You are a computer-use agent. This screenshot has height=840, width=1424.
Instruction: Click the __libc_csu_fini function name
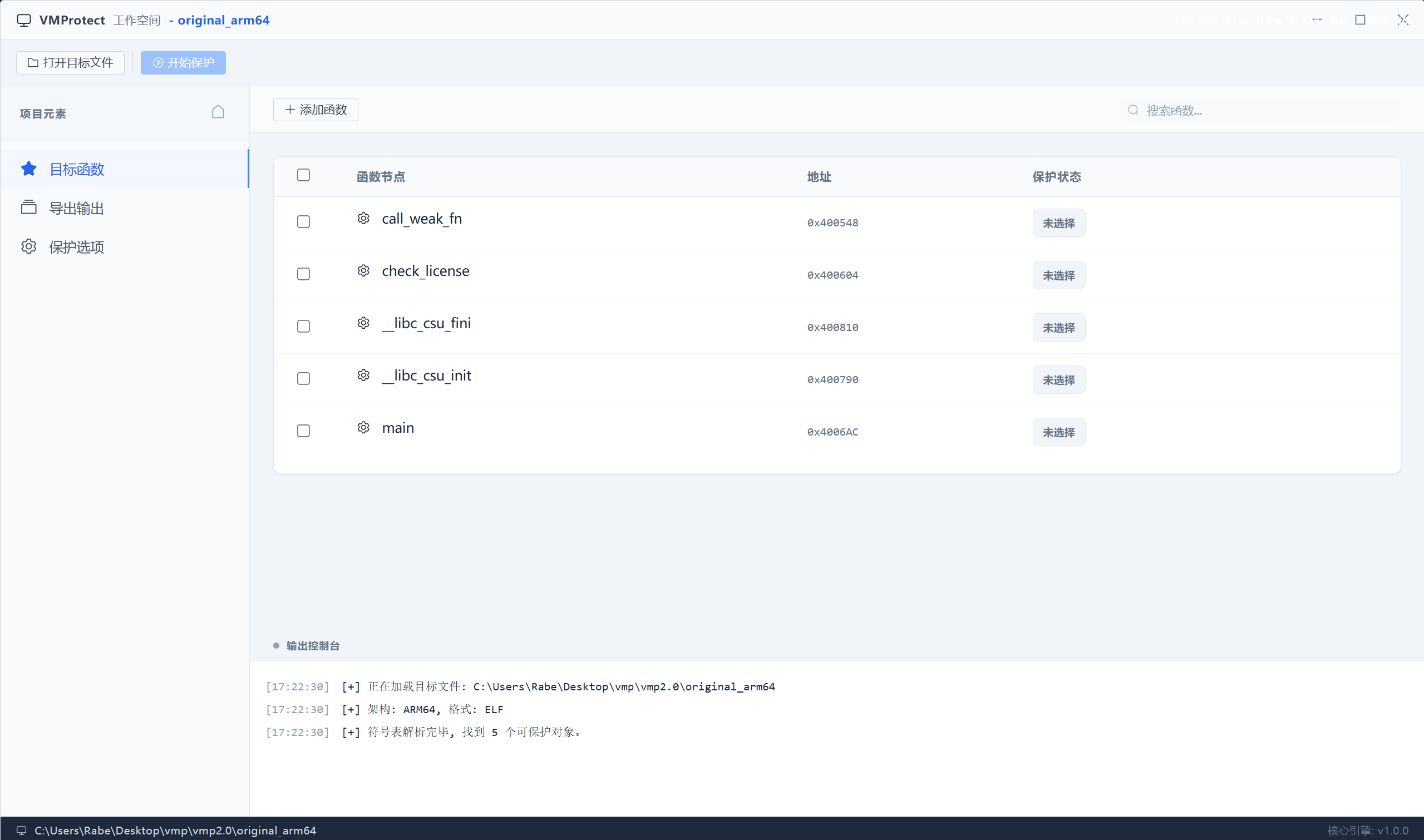coord(426,323)
